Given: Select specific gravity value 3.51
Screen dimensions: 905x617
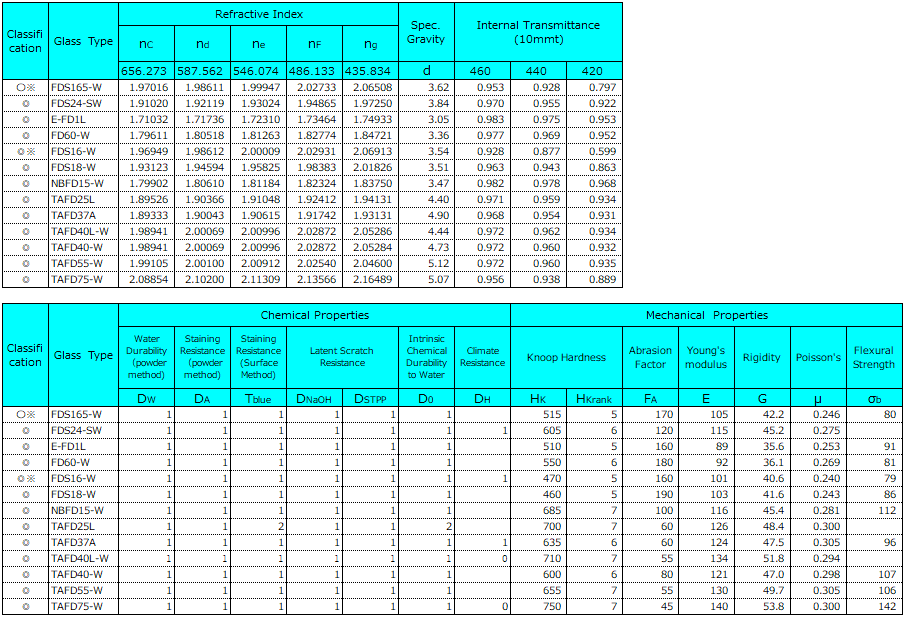Looking at the screenshot, I should (439, 167).
